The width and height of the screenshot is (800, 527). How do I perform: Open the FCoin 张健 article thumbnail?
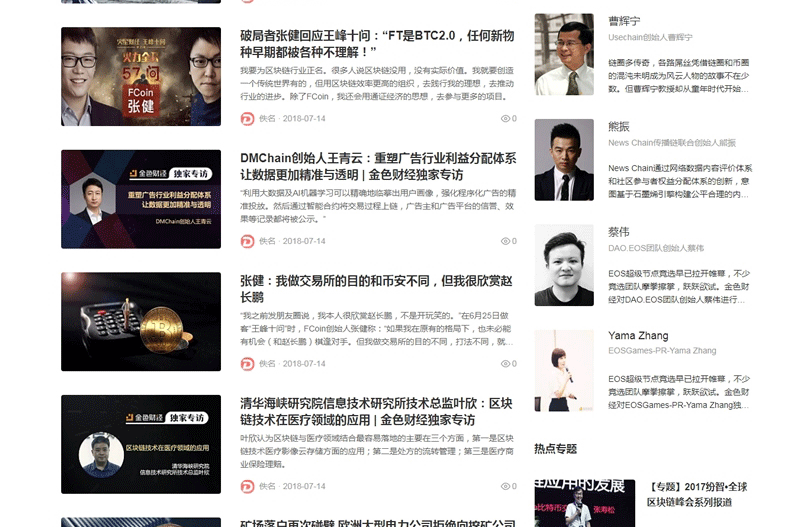(x=141, y=77)
